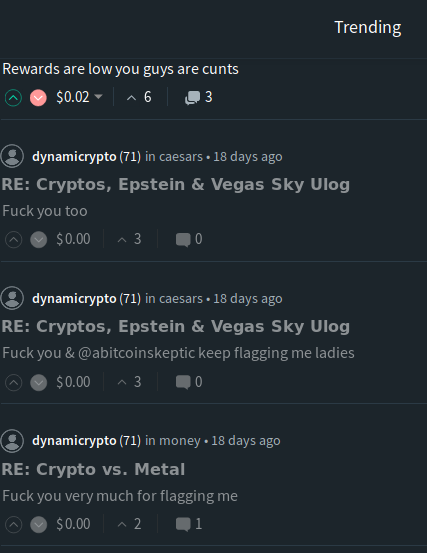Upvote the 'Rewards are low' post
The width and height of the screenshot is (427, 553).
(13, 98)
